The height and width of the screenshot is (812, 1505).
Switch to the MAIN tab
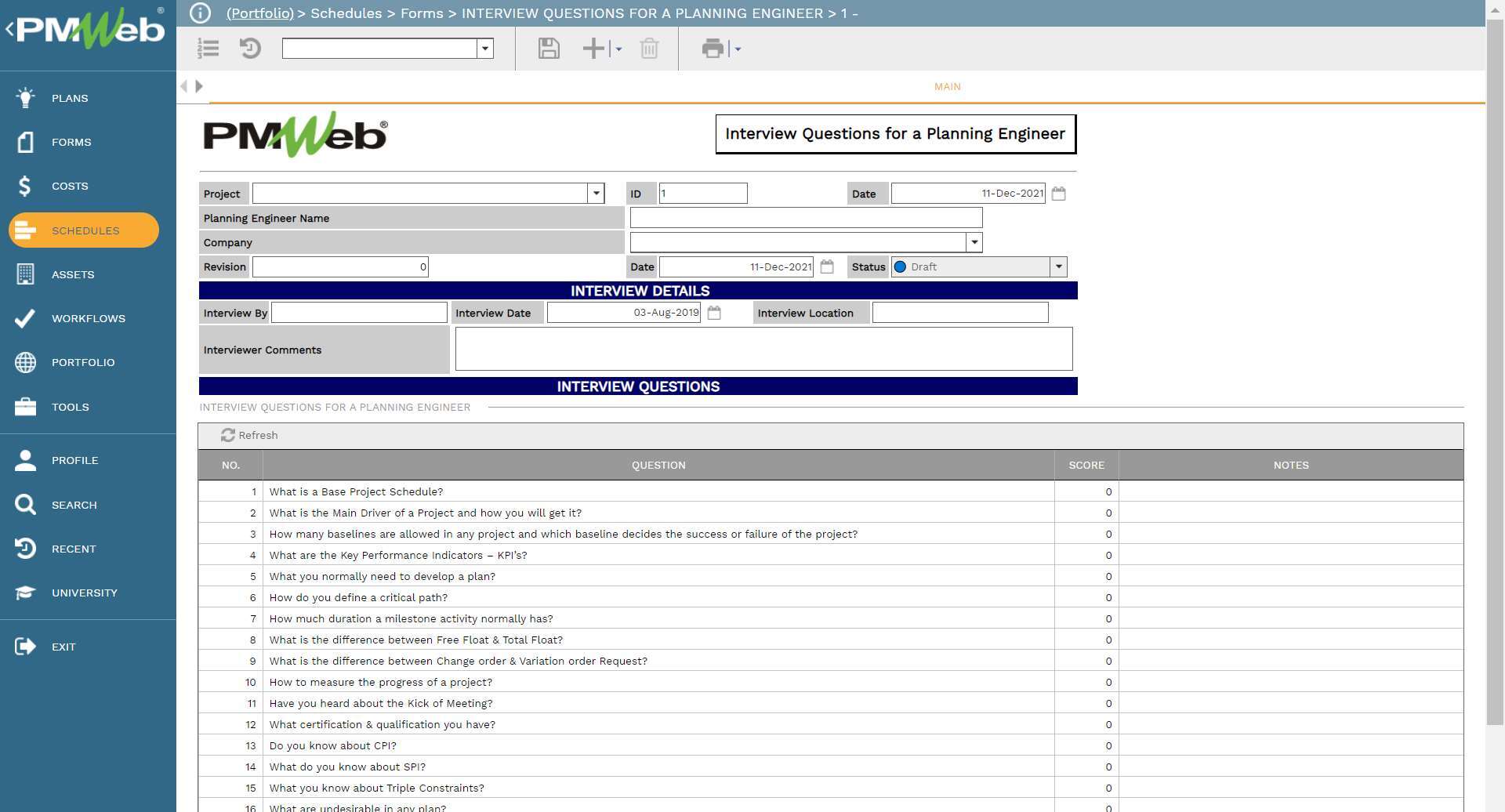(x=947, y=86)
